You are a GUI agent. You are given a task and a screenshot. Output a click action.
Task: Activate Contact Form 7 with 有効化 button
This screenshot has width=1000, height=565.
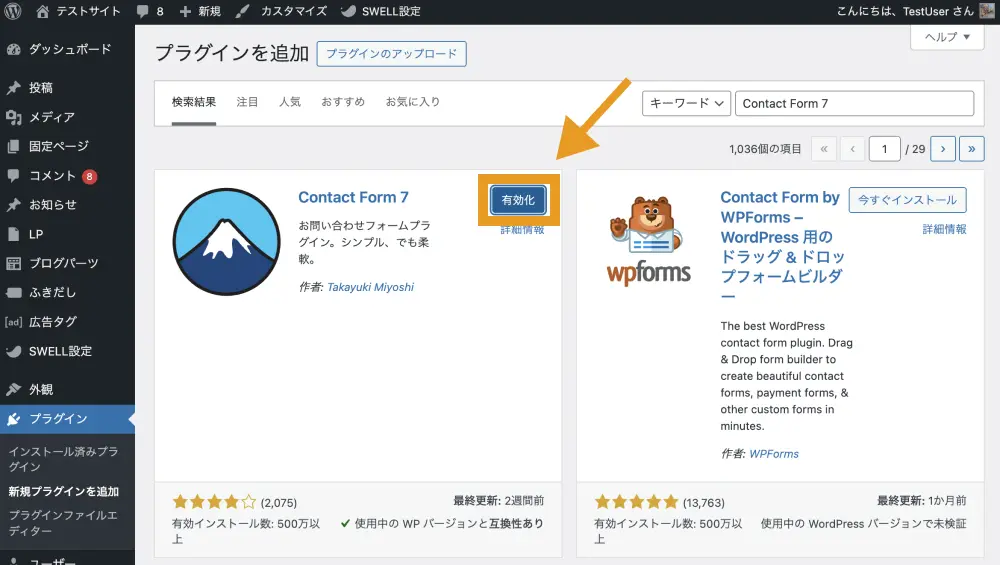point(518,200)
